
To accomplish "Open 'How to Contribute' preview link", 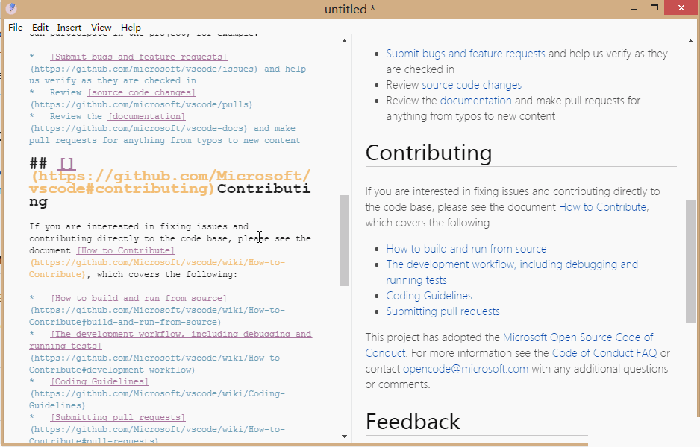I will pos(603,207).
